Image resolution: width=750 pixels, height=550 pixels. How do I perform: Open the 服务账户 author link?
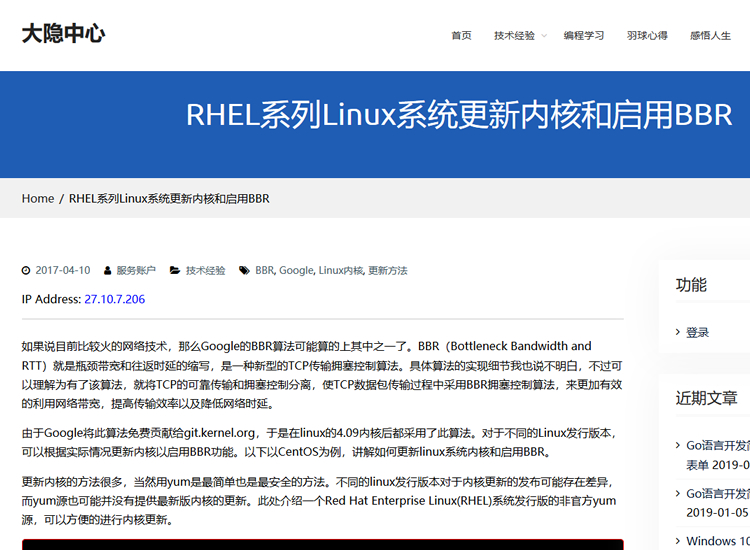(136, 270)
